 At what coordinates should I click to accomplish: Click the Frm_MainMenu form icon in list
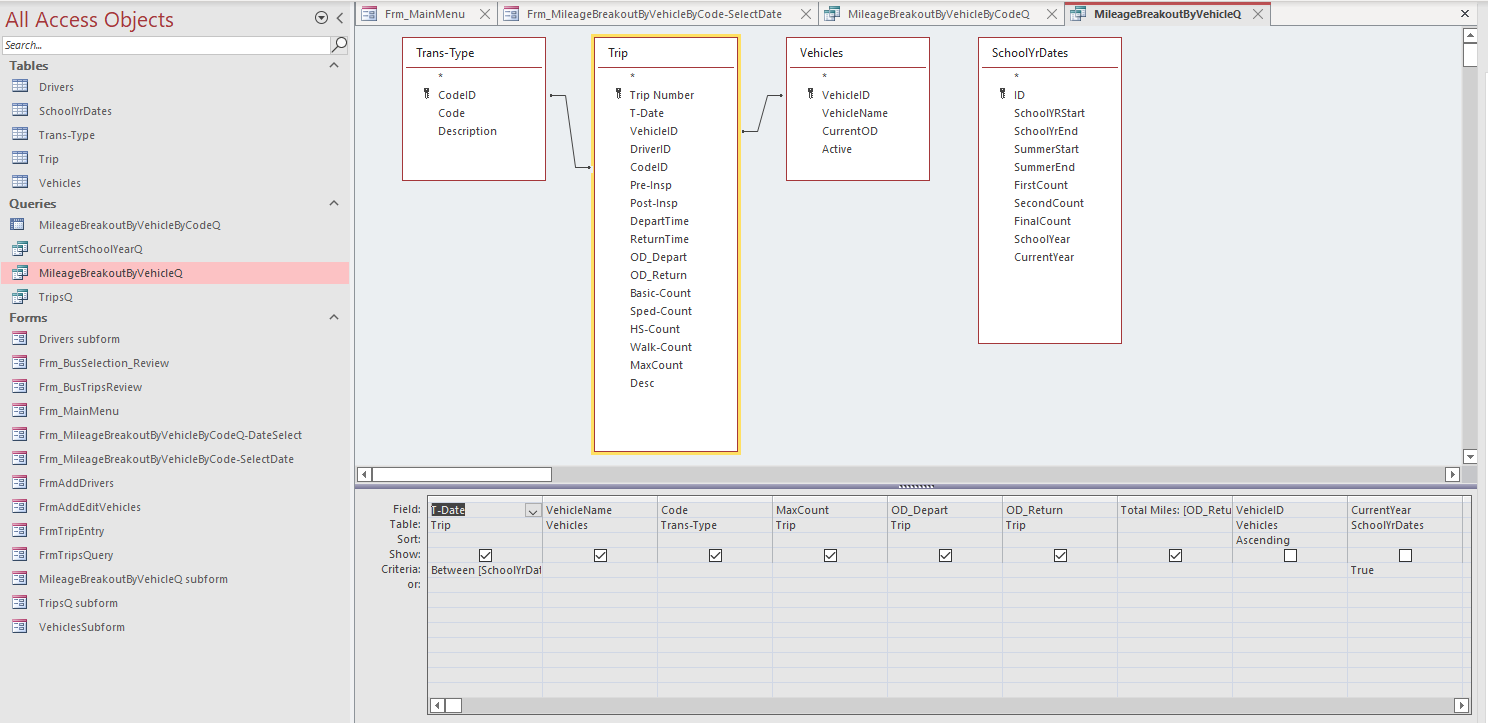click(x=20, y=411)
